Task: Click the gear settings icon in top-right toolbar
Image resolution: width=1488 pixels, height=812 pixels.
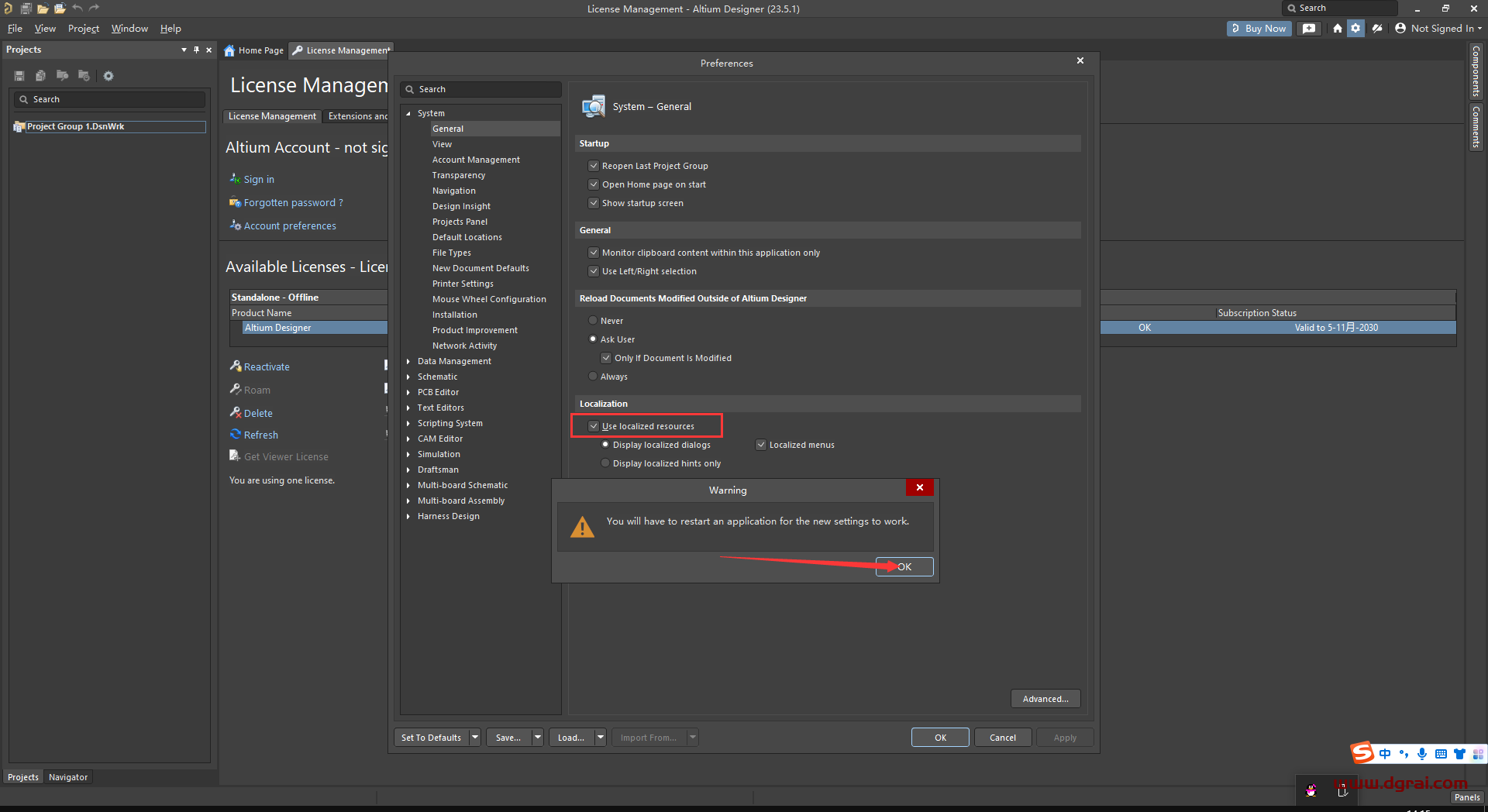Action: pyautogui.click(x=1355, y=29)
